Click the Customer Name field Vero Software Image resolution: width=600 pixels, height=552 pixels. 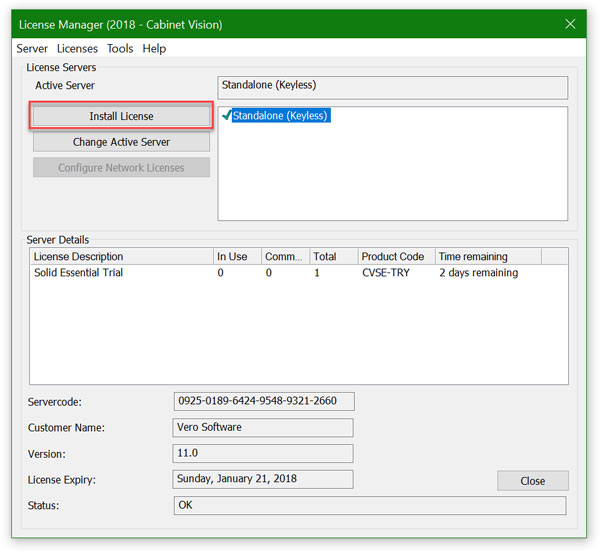pyautogui.click(x=263, y=427)
